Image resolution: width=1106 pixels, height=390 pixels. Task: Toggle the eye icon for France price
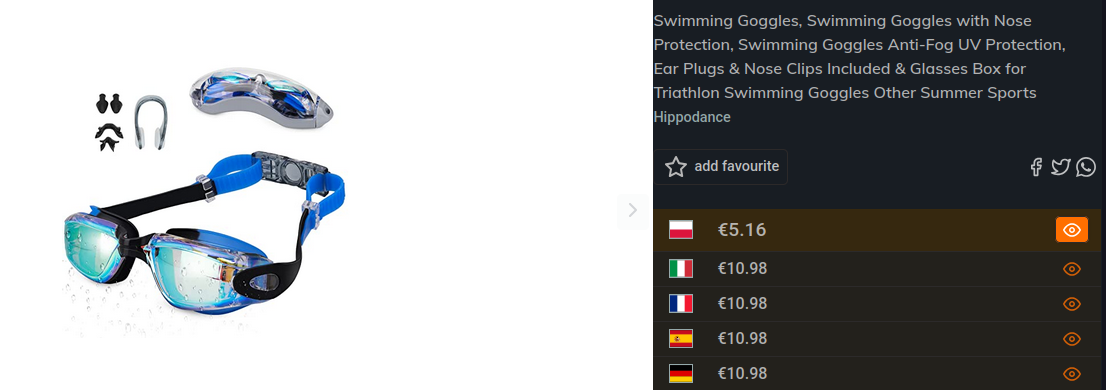(x=1071, y=304)
